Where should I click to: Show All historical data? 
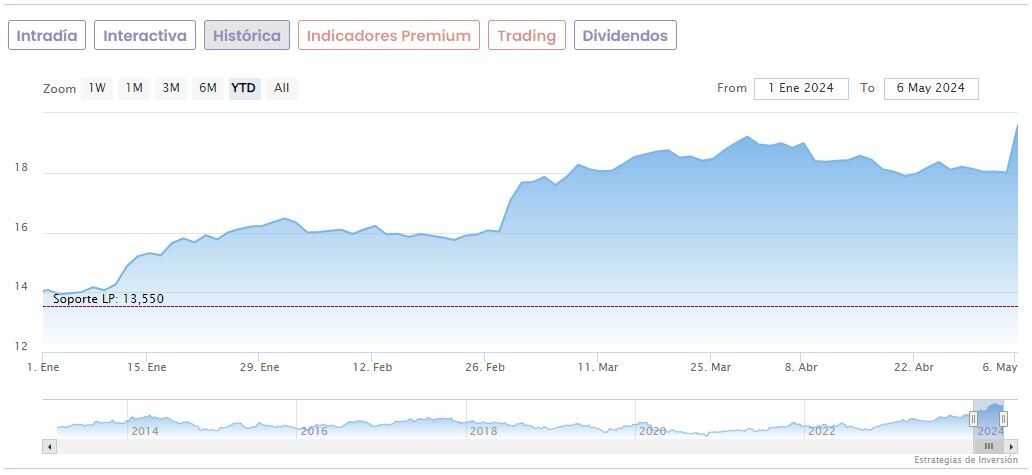(282, 88)
